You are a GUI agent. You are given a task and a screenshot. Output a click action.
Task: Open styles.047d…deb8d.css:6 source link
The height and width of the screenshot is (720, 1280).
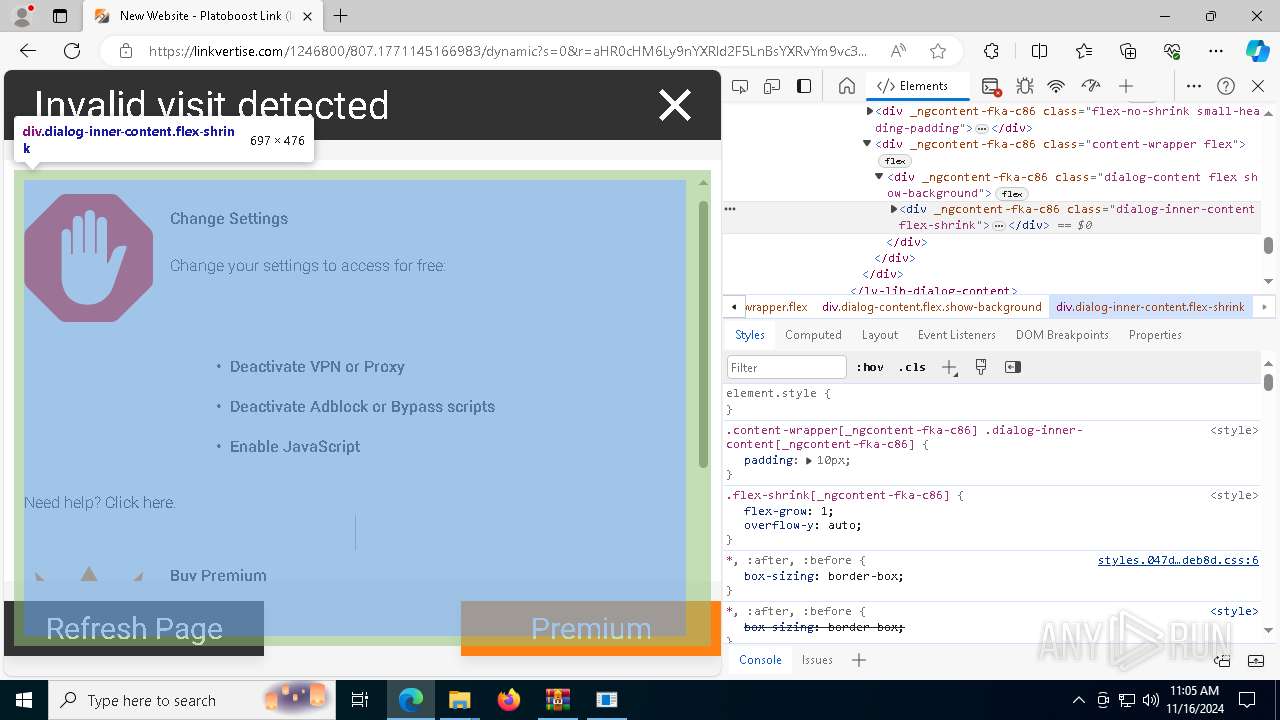[x=1178, y=560]
